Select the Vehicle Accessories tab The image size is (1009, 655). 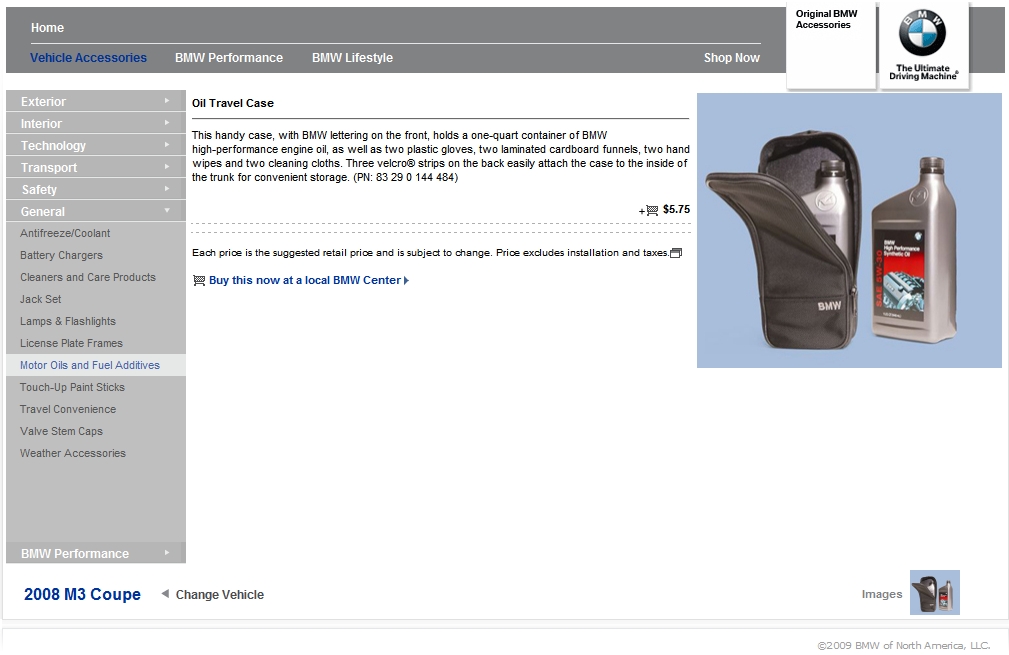[88, 58]
